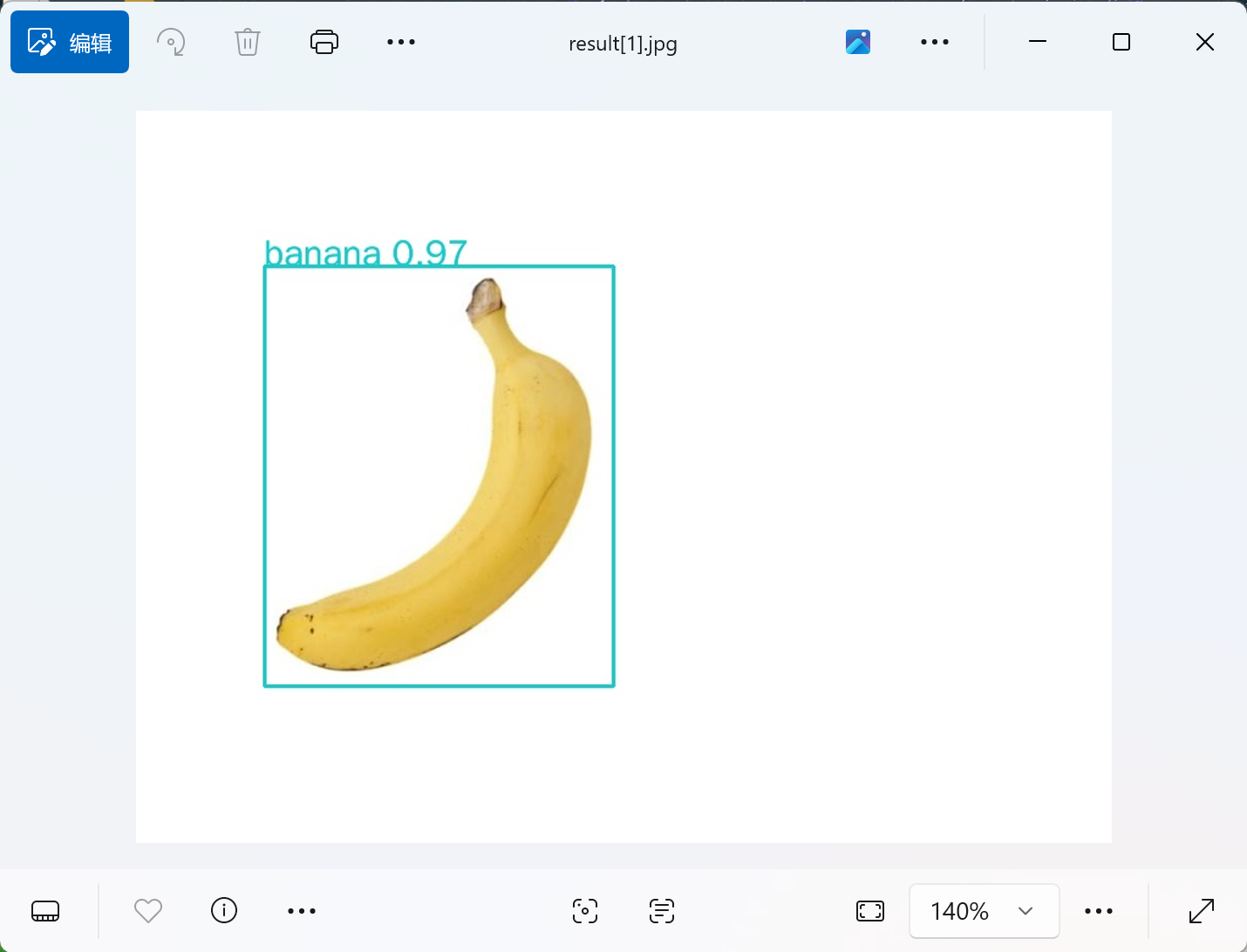Print the image using printer icon
The width and height of the screenshot is (1247, 952).
[x=324, y=42]
